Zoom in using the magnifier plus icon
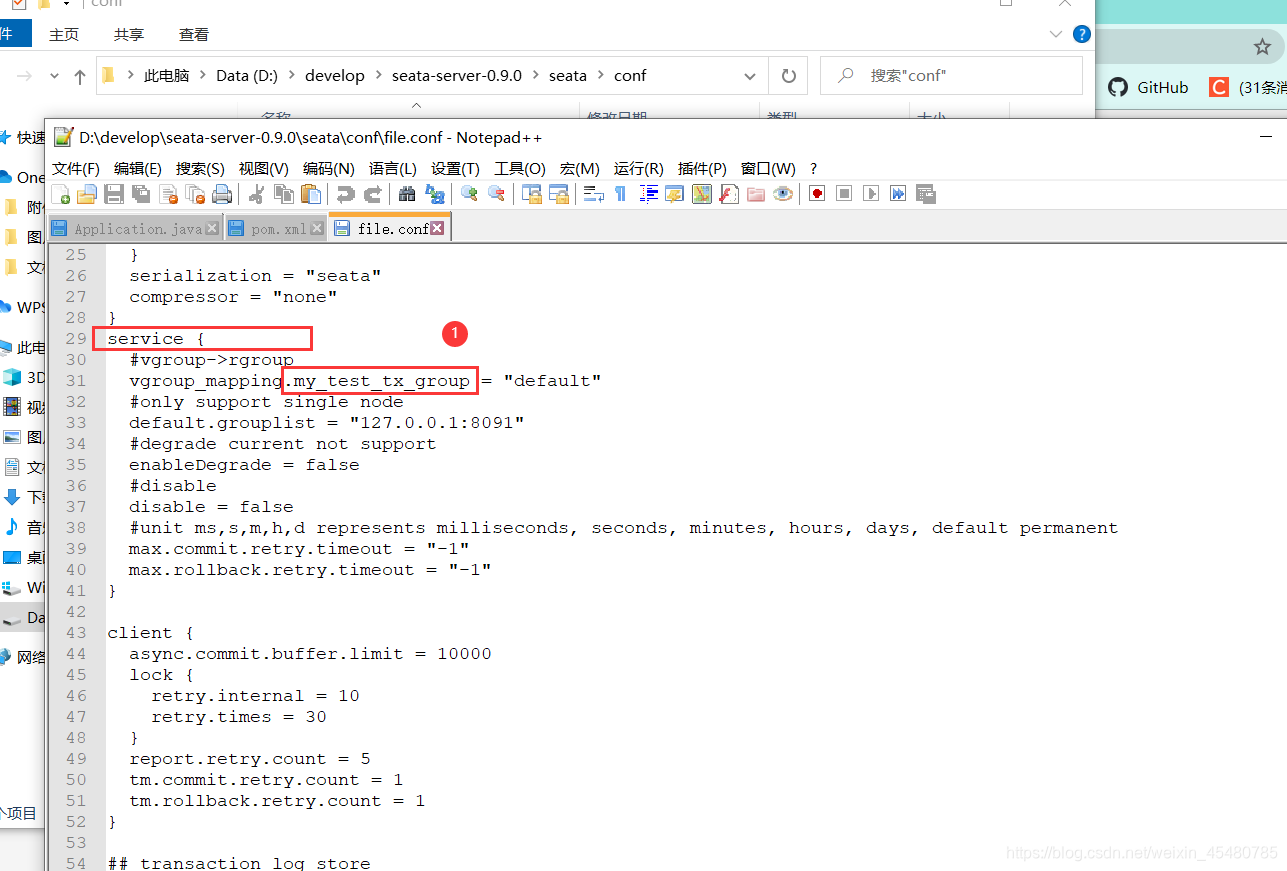 click(469, 194)
